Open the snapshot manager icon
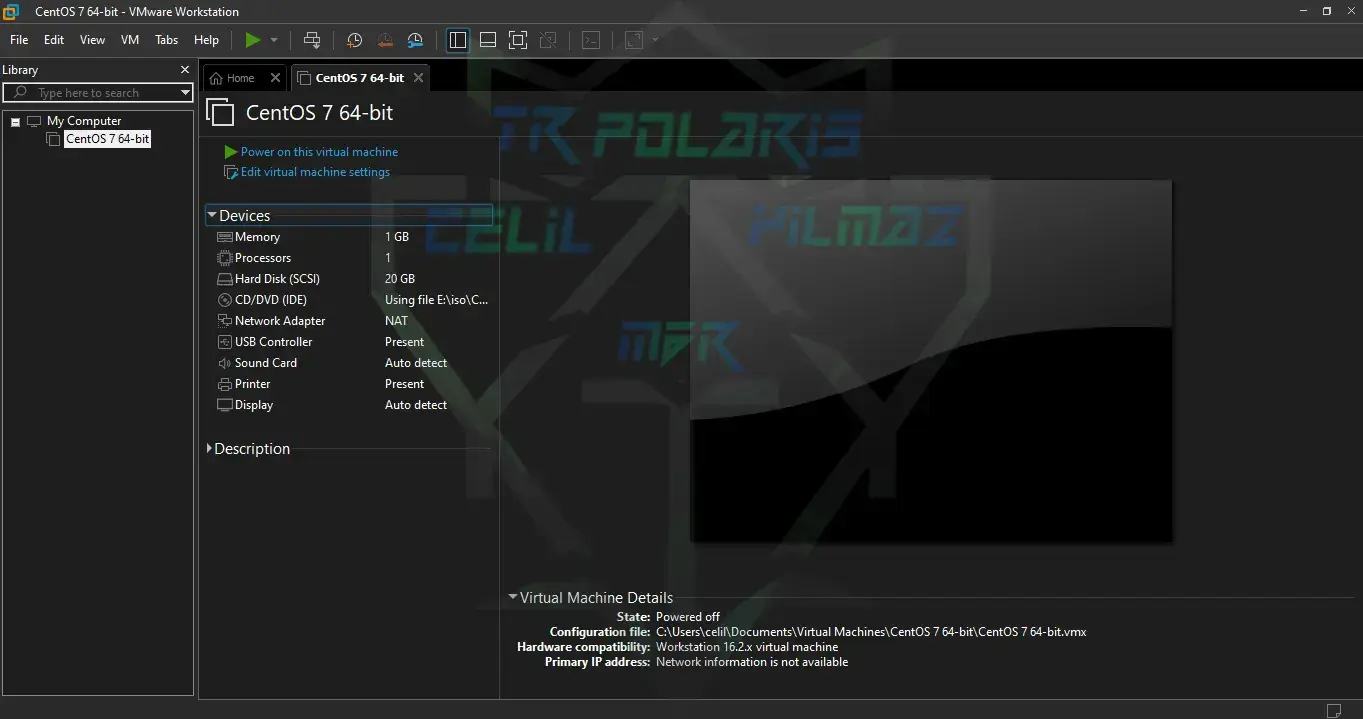 click(x=415, y=40)
